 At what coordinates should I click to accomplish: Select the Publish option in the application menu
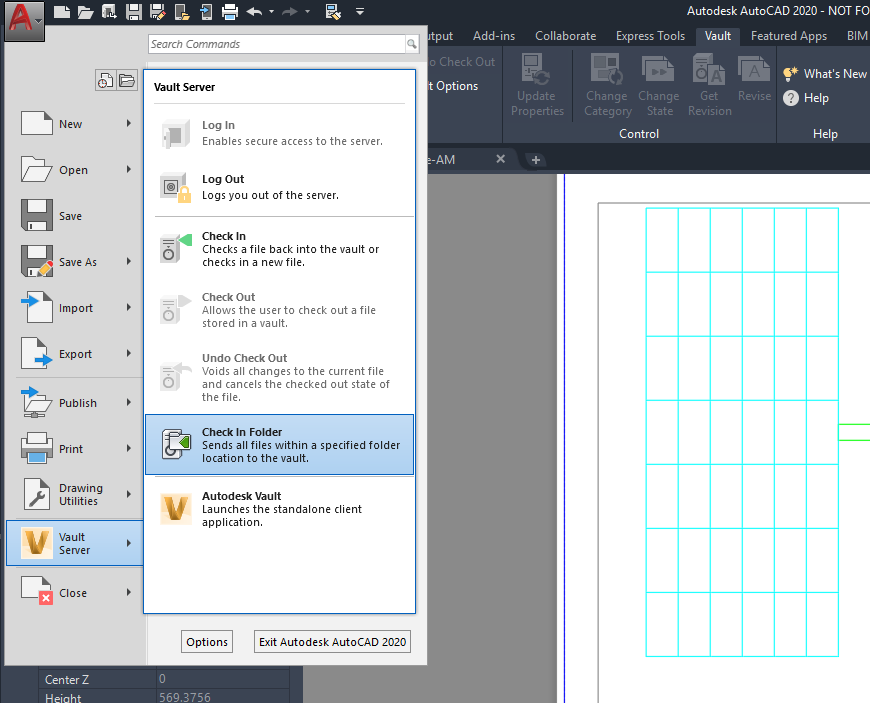[x=78, y=402]
